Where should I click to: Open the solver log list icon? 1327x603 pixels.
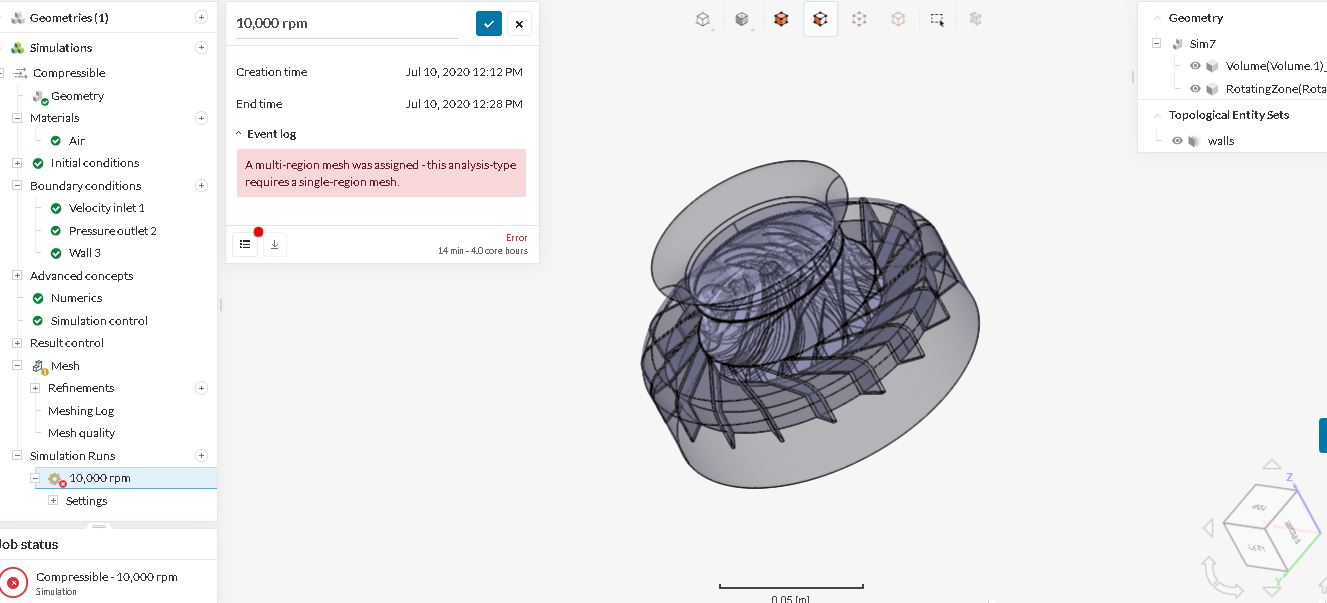click(245, 244)
